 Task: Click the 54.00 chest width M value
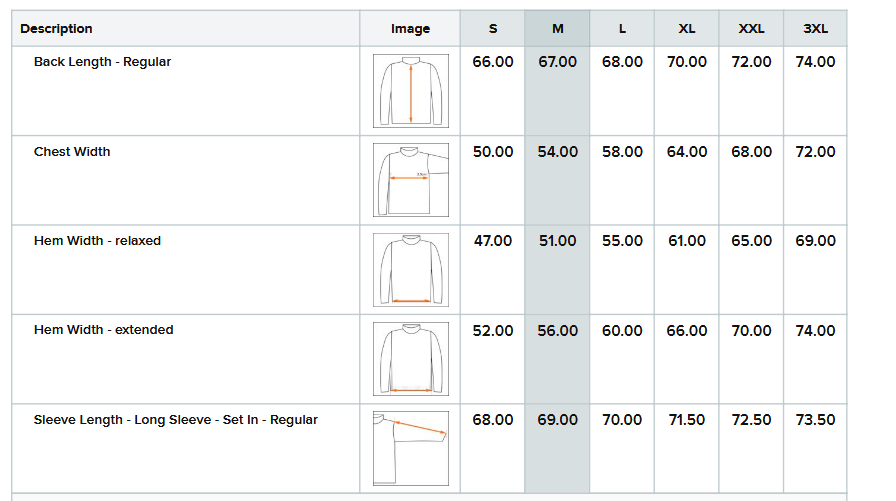(557, 152)
